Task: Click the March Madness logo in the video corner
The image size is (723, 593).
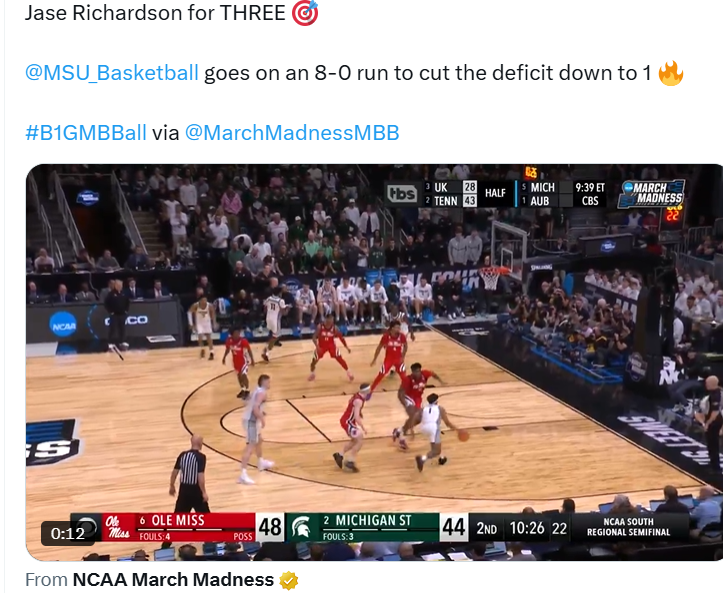Action: click(x=651, y=194)
